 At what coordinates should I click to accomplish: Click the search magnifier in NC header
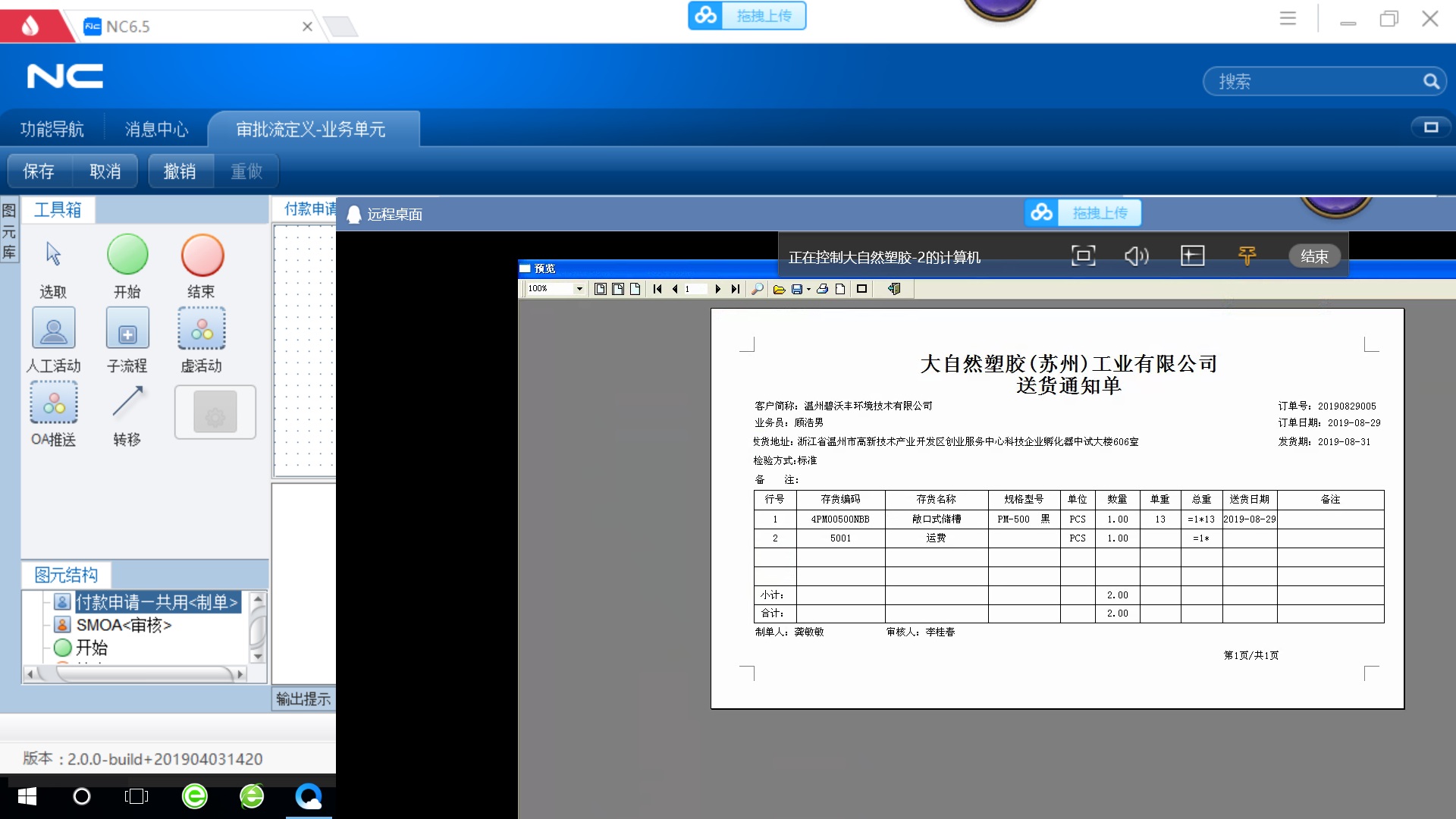point(1431,81)
